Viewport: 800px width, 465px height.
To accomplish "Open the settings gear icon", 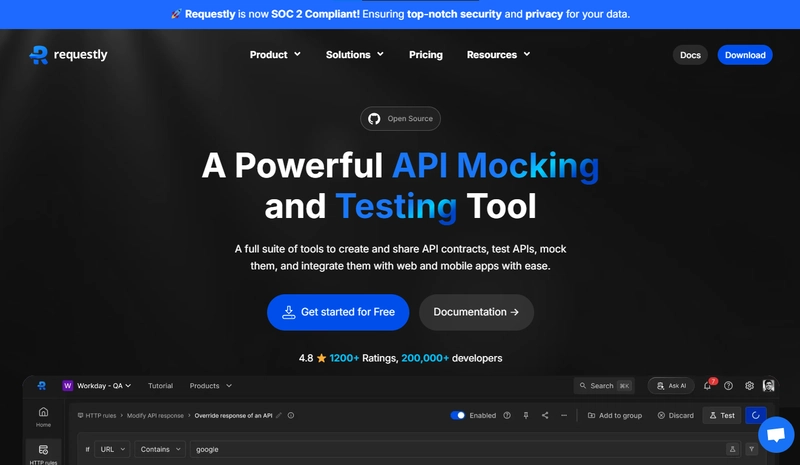I will (x=749, y=386).
